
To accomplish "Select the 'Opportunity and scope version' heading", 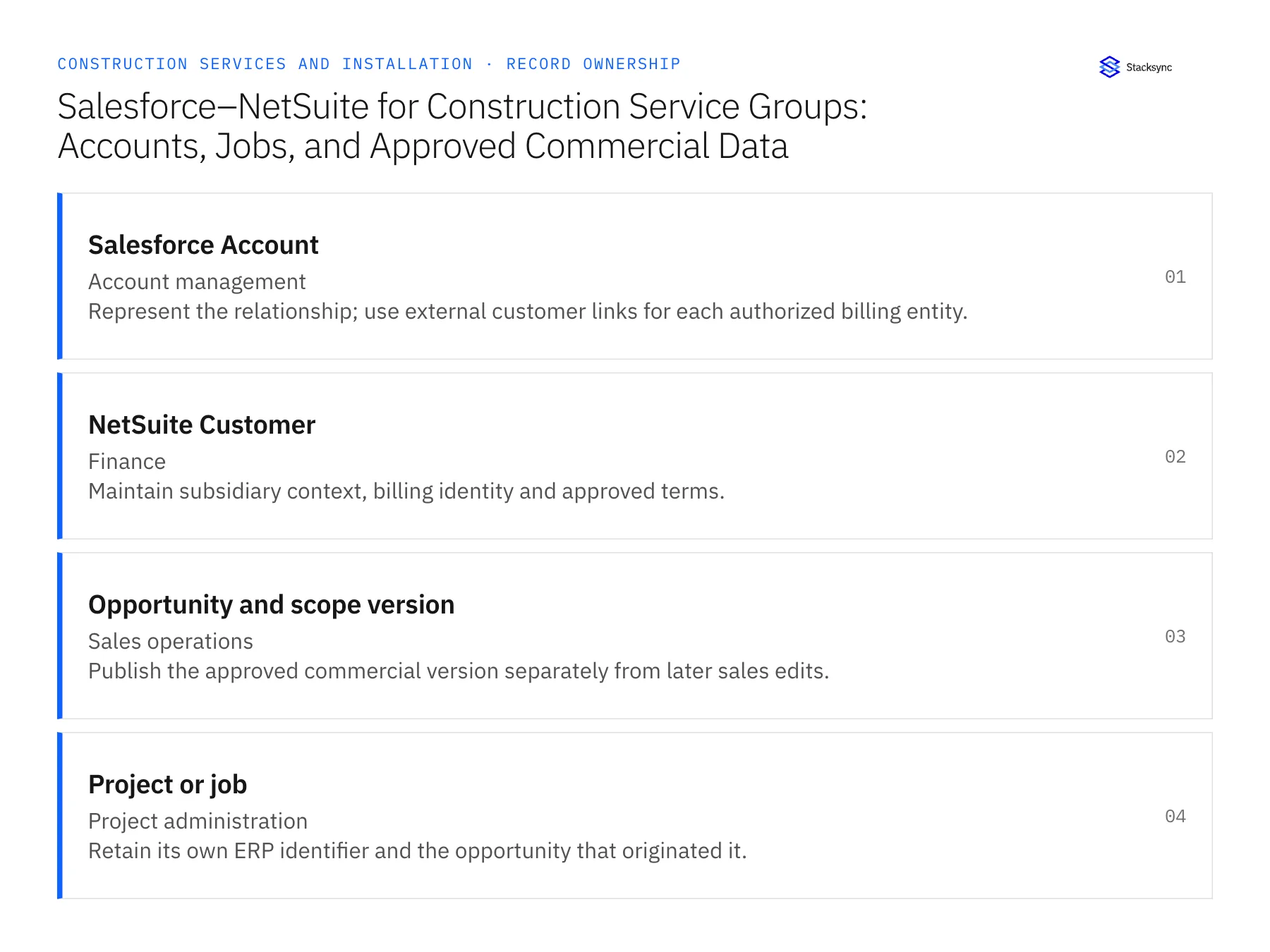I will click(272, 605).
